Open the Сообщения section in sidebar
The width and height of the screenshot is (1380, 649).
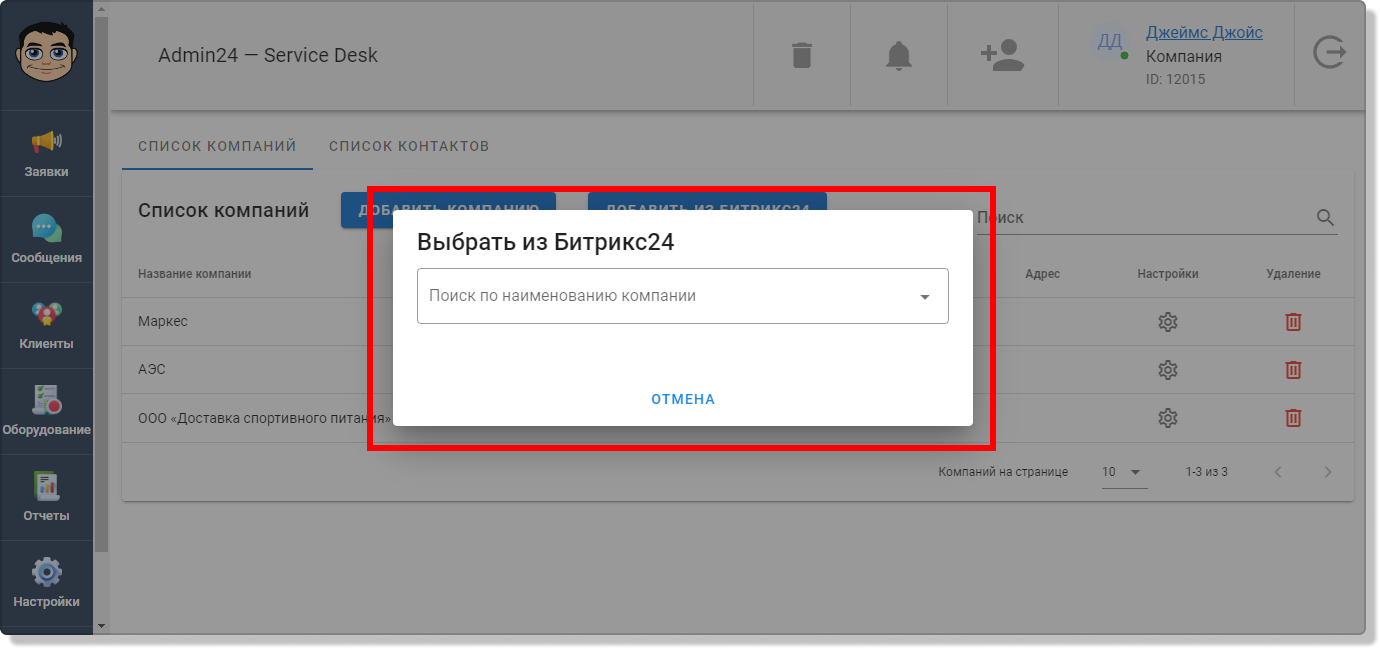pyautogui.click(x=46, y=240)
